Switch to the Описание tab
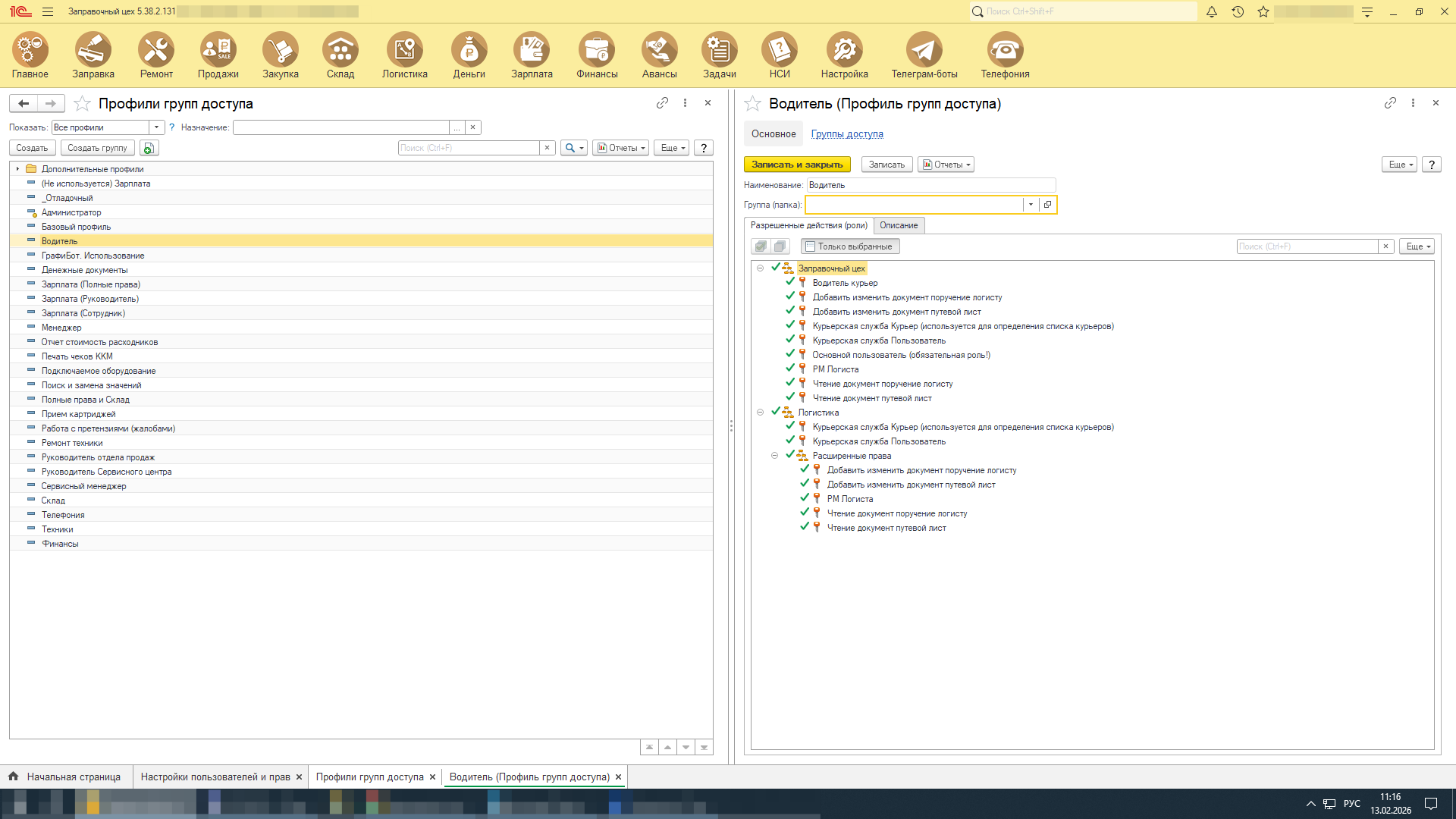 (x=898, y=225)
